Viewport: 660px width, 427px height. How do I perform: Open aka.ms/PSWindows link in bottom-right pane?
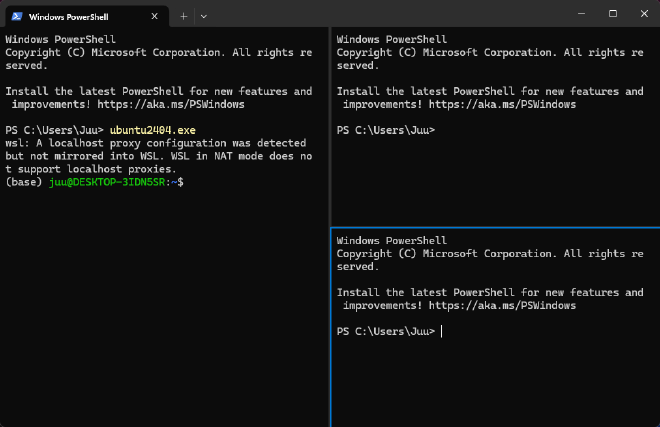point(502,306)
